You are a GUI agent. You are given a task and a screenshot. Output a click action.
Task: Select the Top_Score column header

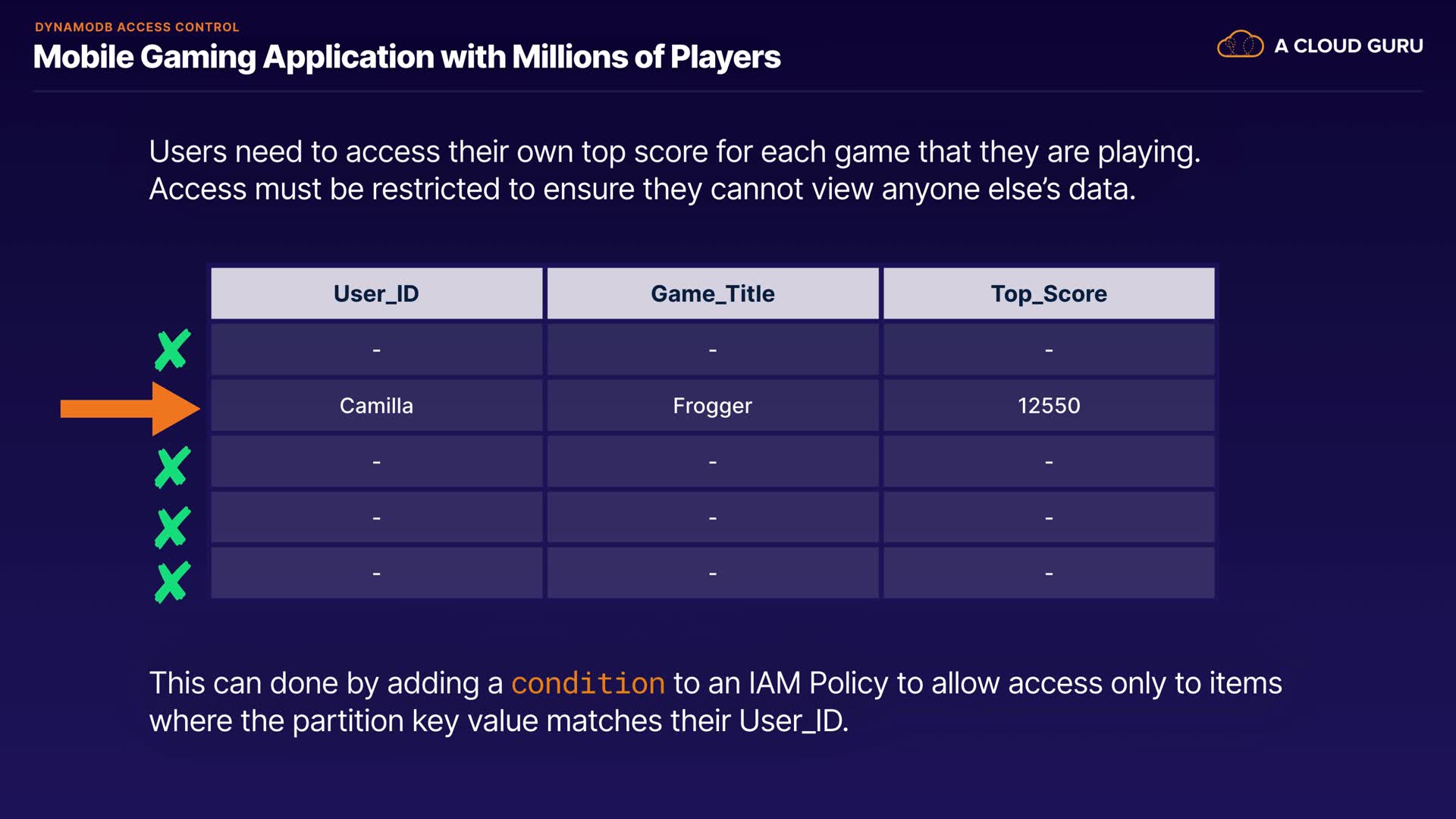pyautogui.click(x=1049, y=293)
